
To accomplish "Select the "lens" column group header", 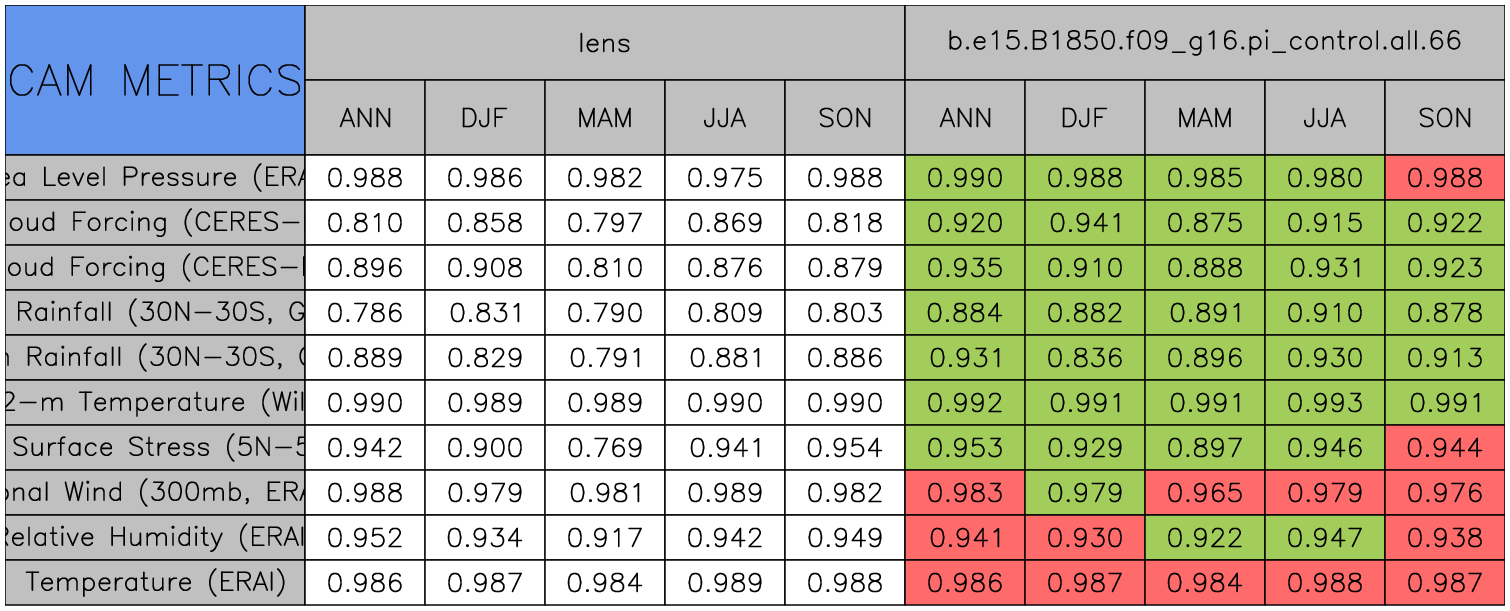I will [x=604, y=42].
